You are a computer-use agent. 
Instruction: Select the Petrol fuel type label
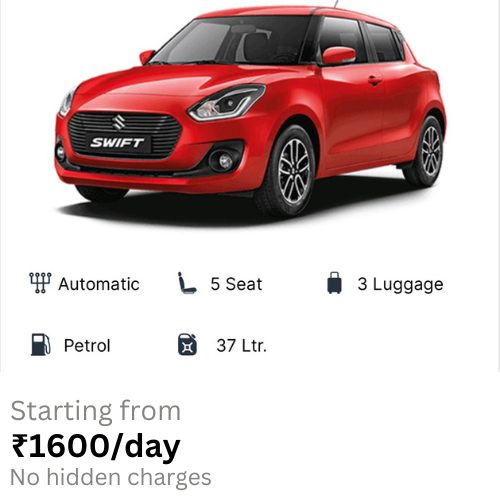tap(87, 346)
